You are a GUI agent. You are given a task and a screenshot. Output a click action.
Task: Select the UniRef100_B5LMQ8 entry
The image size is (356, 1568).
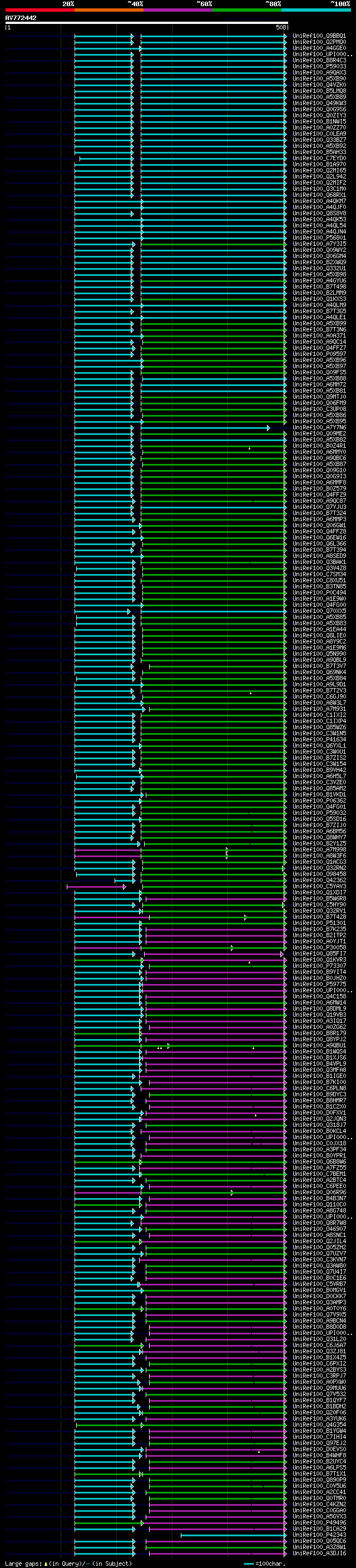point(319,91)
